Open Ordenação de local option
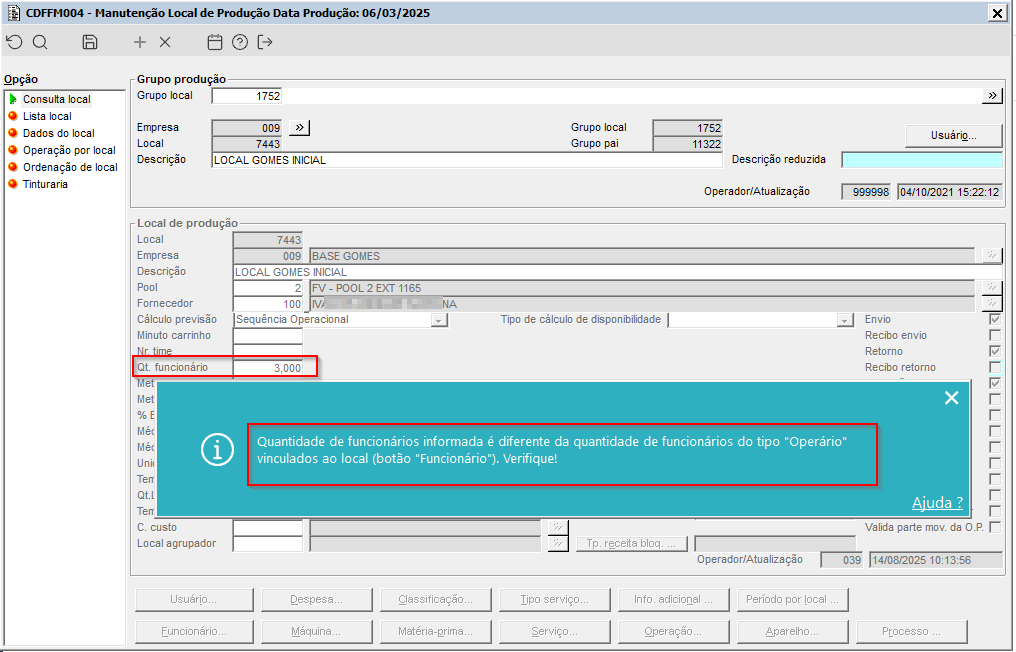1016x652 pixels. click(x=71, y=167)
